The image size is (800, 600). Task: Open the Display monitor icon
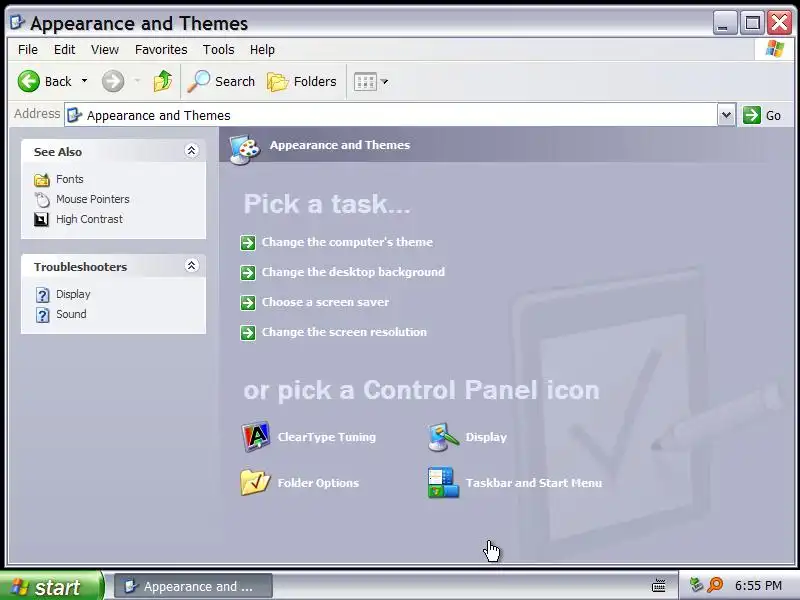click(x=443, y=437)
